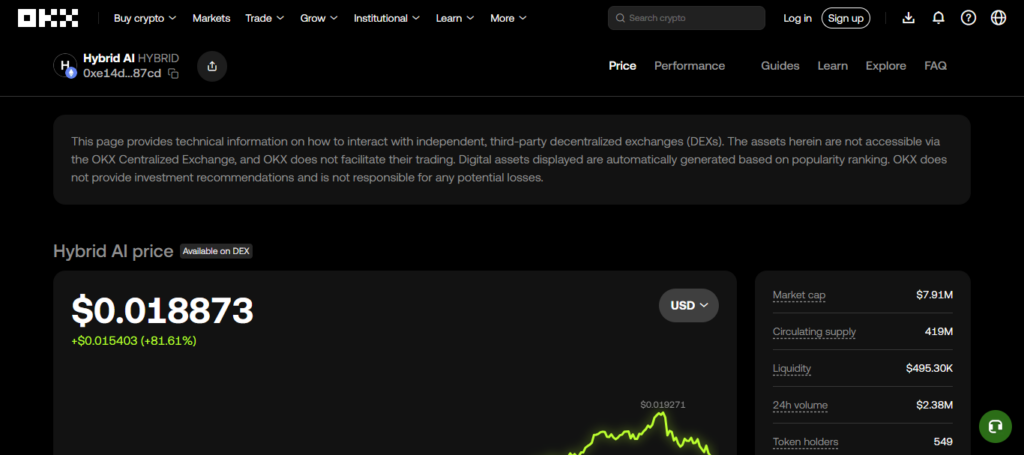Click the share token button
The width and height of the screenshot is (1024, 455).
(212, 66)
